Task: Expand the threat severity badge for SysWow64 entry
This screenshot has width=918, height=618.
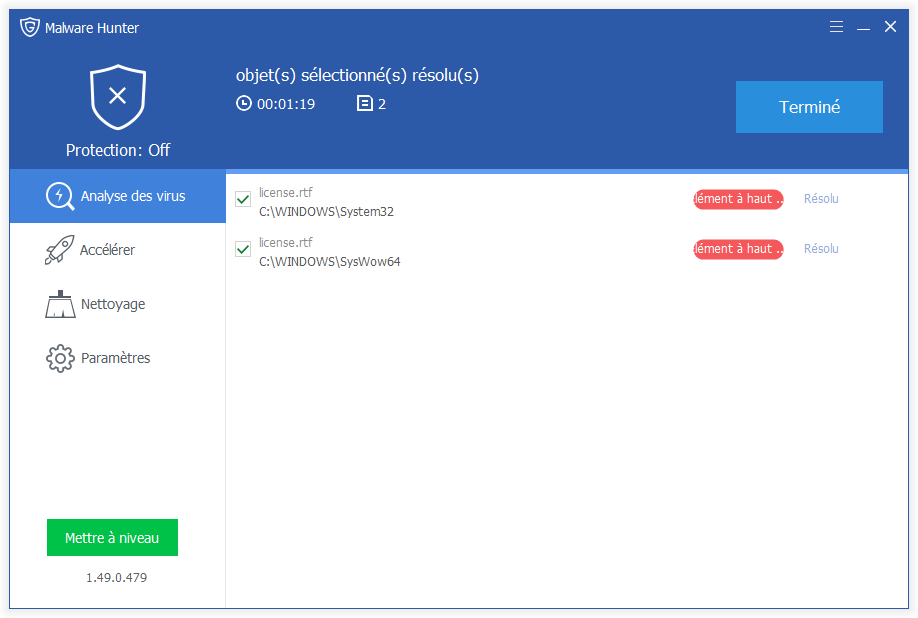Action: click(x=737, y=249)
